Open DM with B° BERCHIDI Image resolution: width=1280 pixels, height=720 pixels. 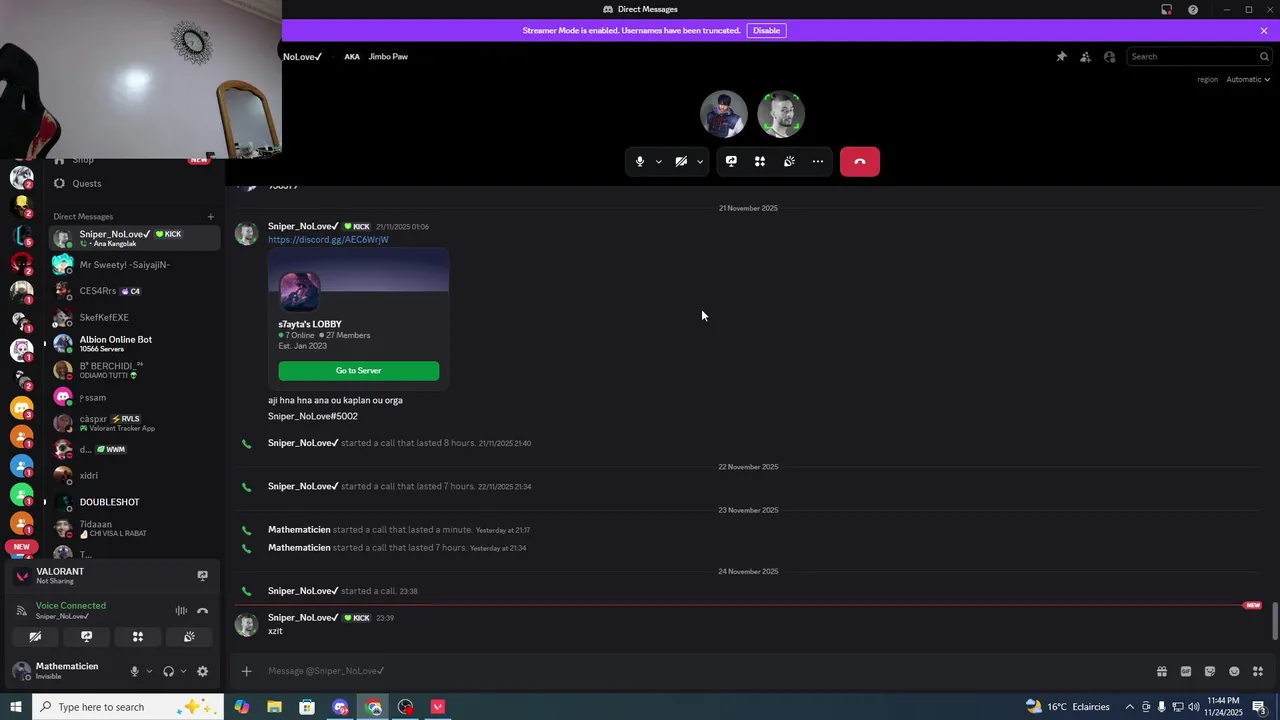coord(134,370)
